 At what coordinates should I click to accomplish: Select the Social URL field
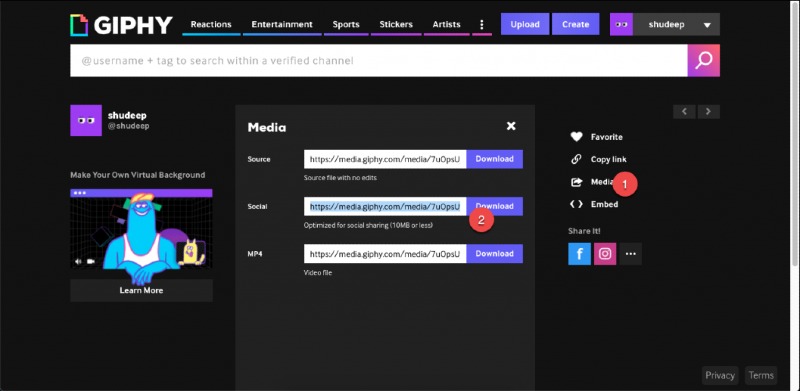(385, 206)
